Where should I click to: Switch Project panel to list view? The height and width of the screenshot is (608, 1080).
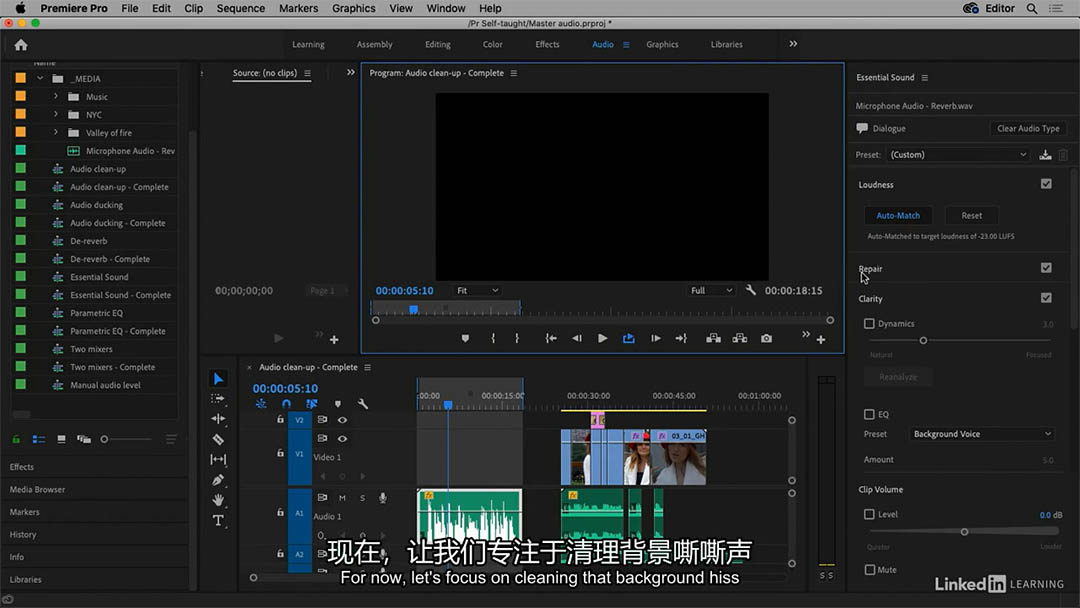click(x=39, y=439)
